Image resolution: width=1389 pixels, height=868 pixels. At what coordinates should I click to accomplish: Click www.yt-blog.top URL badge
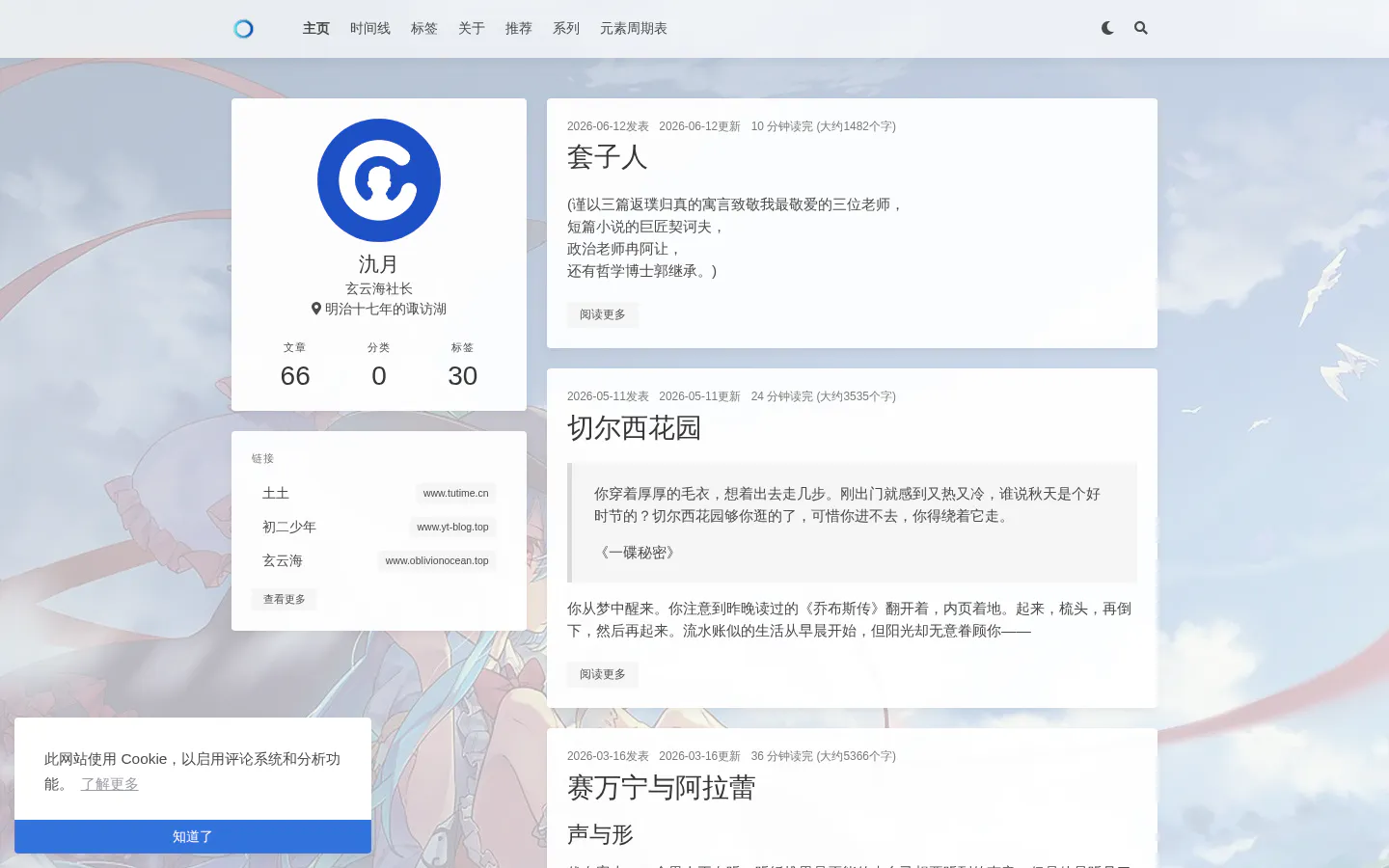[452, 527]
